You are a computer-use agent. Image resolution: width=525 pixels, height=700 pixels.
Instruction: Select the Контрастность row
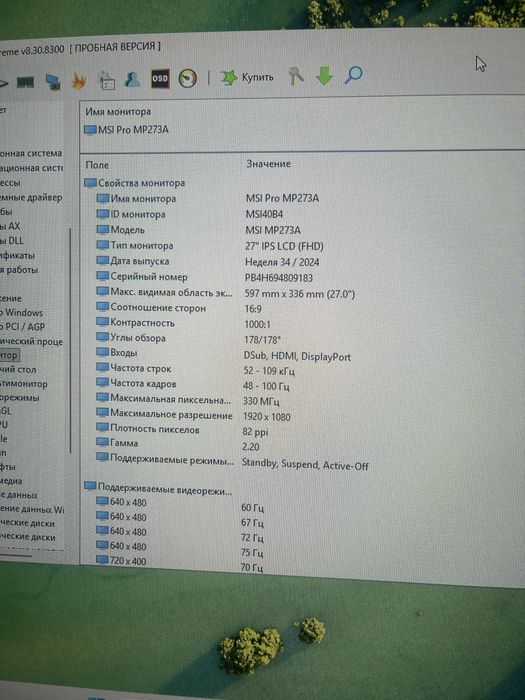click(183, 323)
